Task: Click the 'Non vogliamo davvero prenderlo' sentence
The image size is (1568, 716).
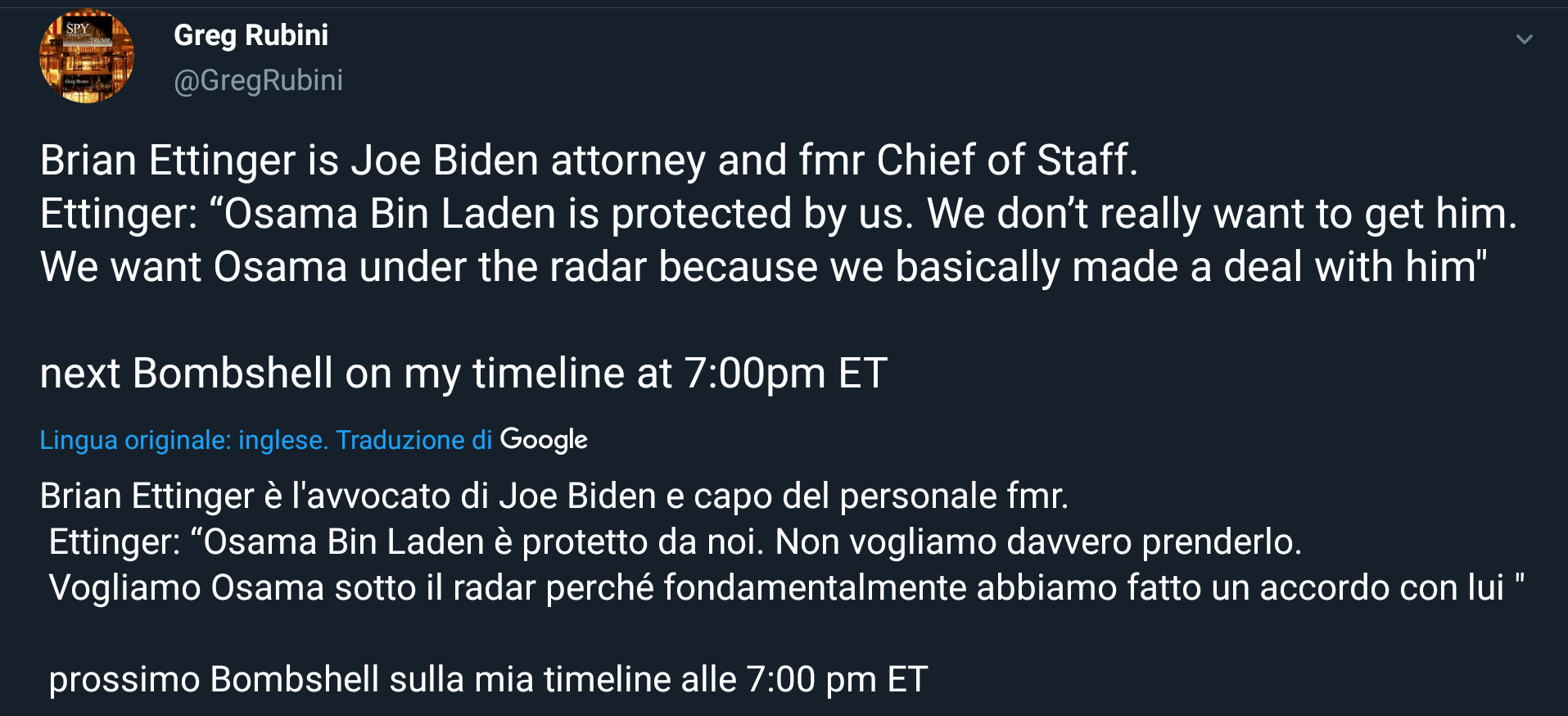Action: [x=1038, y=542]
